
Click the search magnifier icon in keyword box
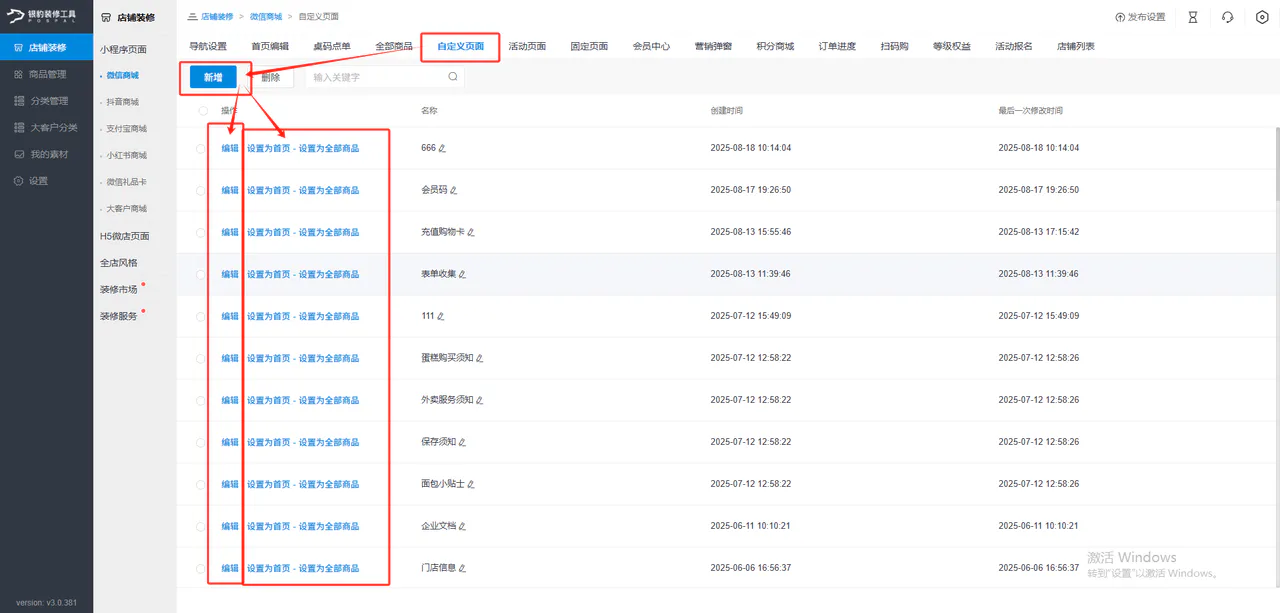tap(453, 76)
